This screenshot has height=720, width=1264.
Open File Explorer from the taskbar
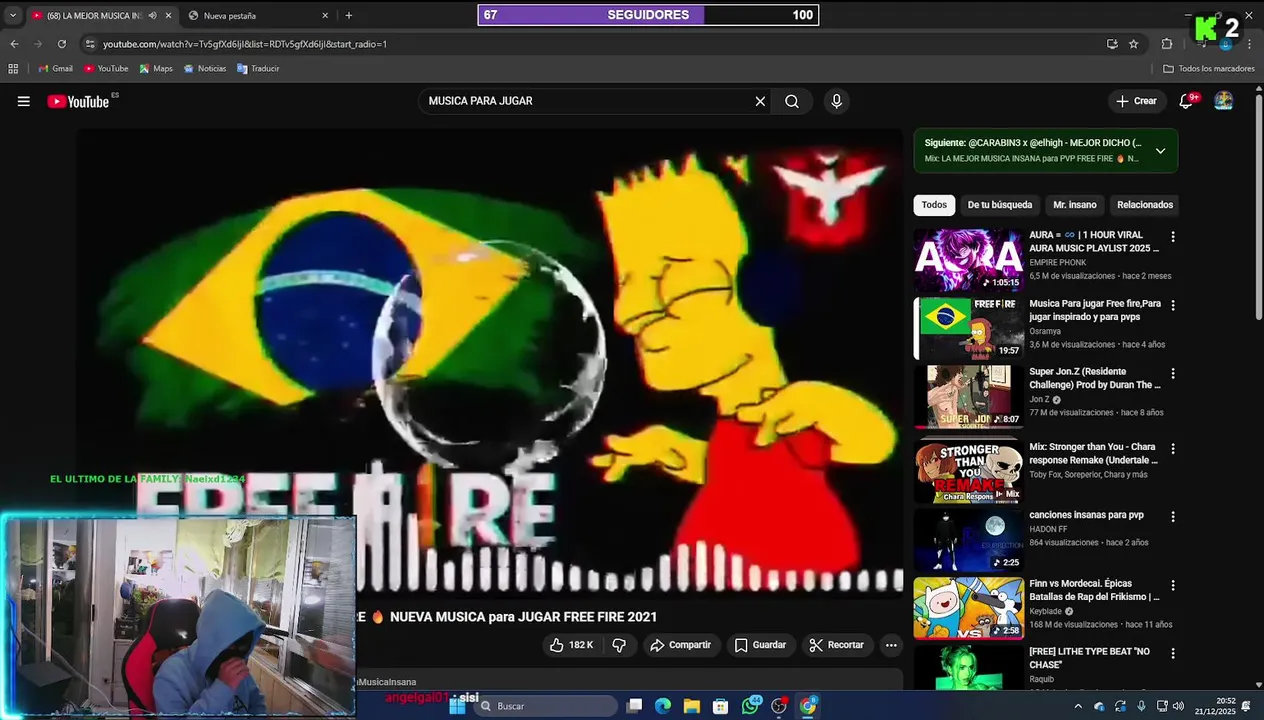pyautogui.click(x=692, y=706)
